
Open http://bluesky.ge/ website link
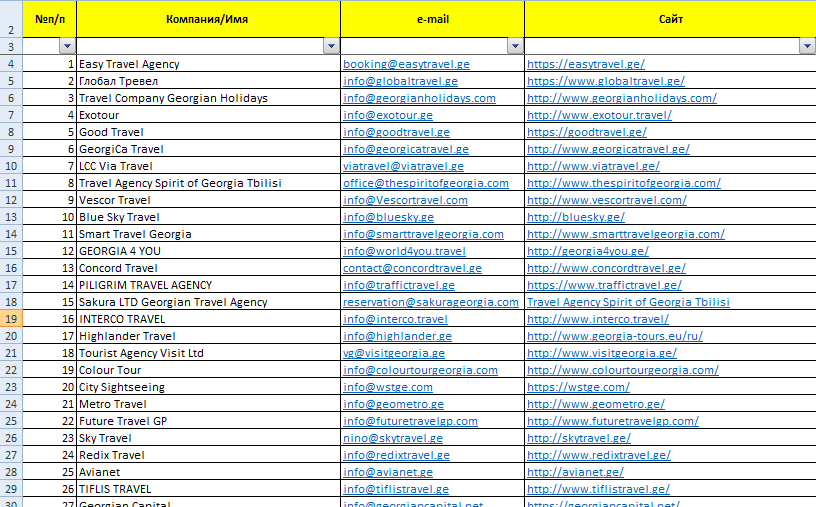(x=576, y=217)
